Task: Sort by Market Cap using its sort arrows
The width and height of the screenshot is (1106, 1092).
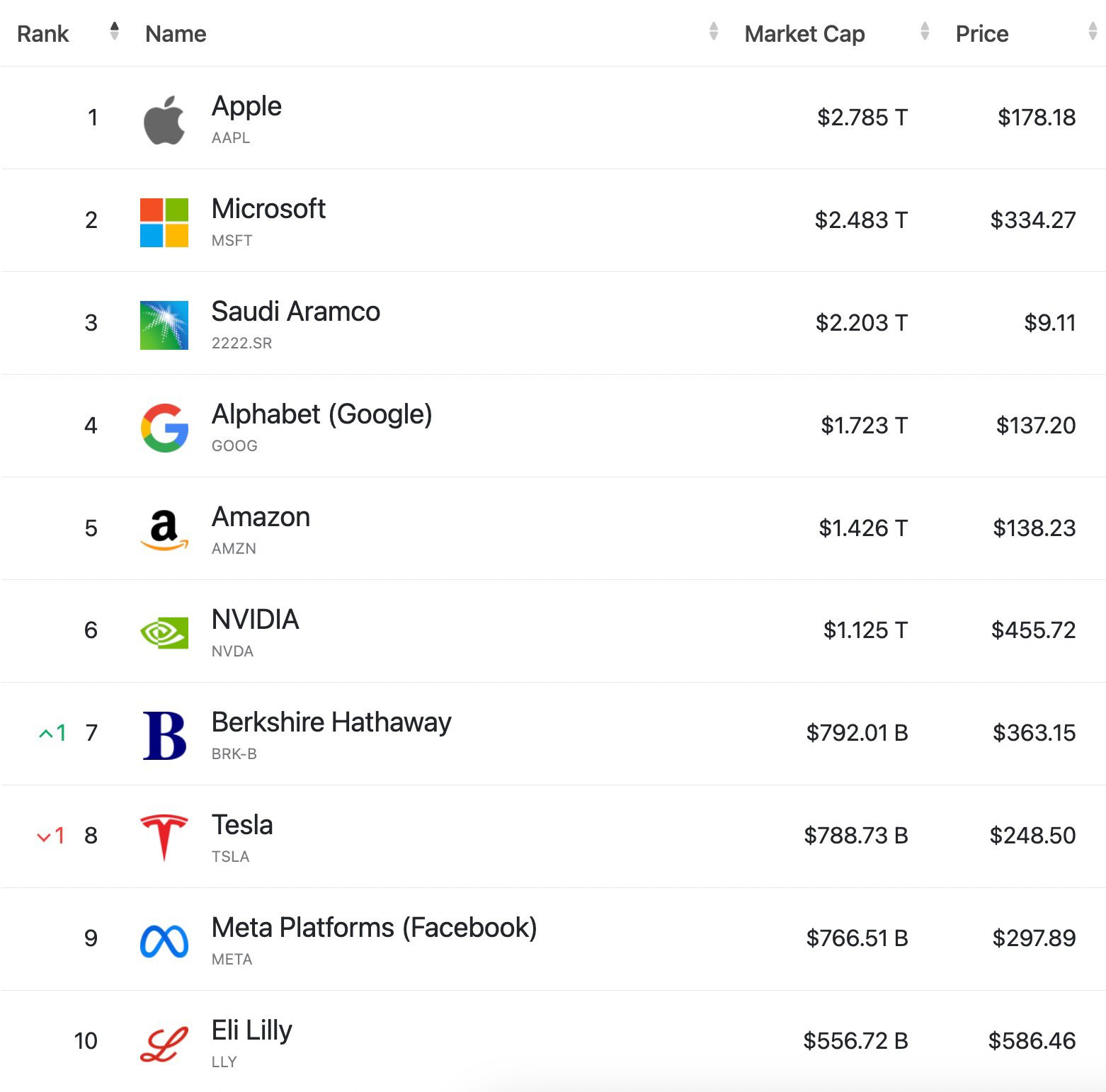Action: point(925,31)
